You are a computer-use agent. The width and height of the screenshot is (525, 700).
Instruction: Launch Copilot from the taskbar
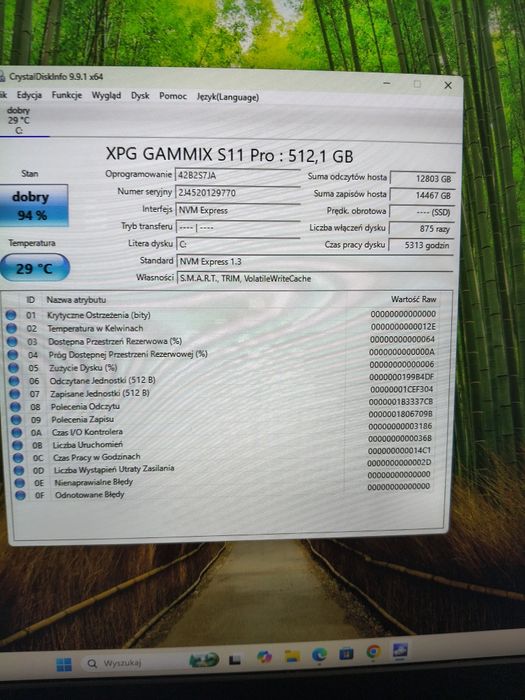(264, 658)
